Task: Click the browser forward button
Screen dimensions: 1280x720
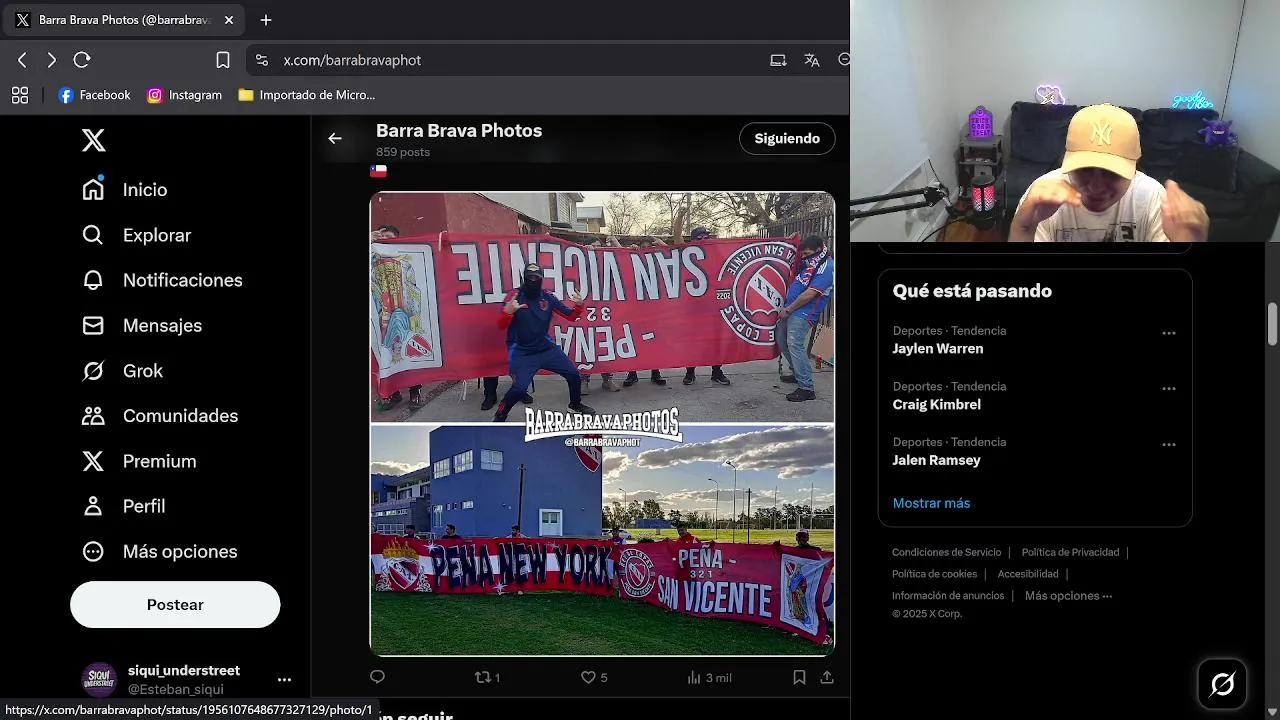Action: 52,60
